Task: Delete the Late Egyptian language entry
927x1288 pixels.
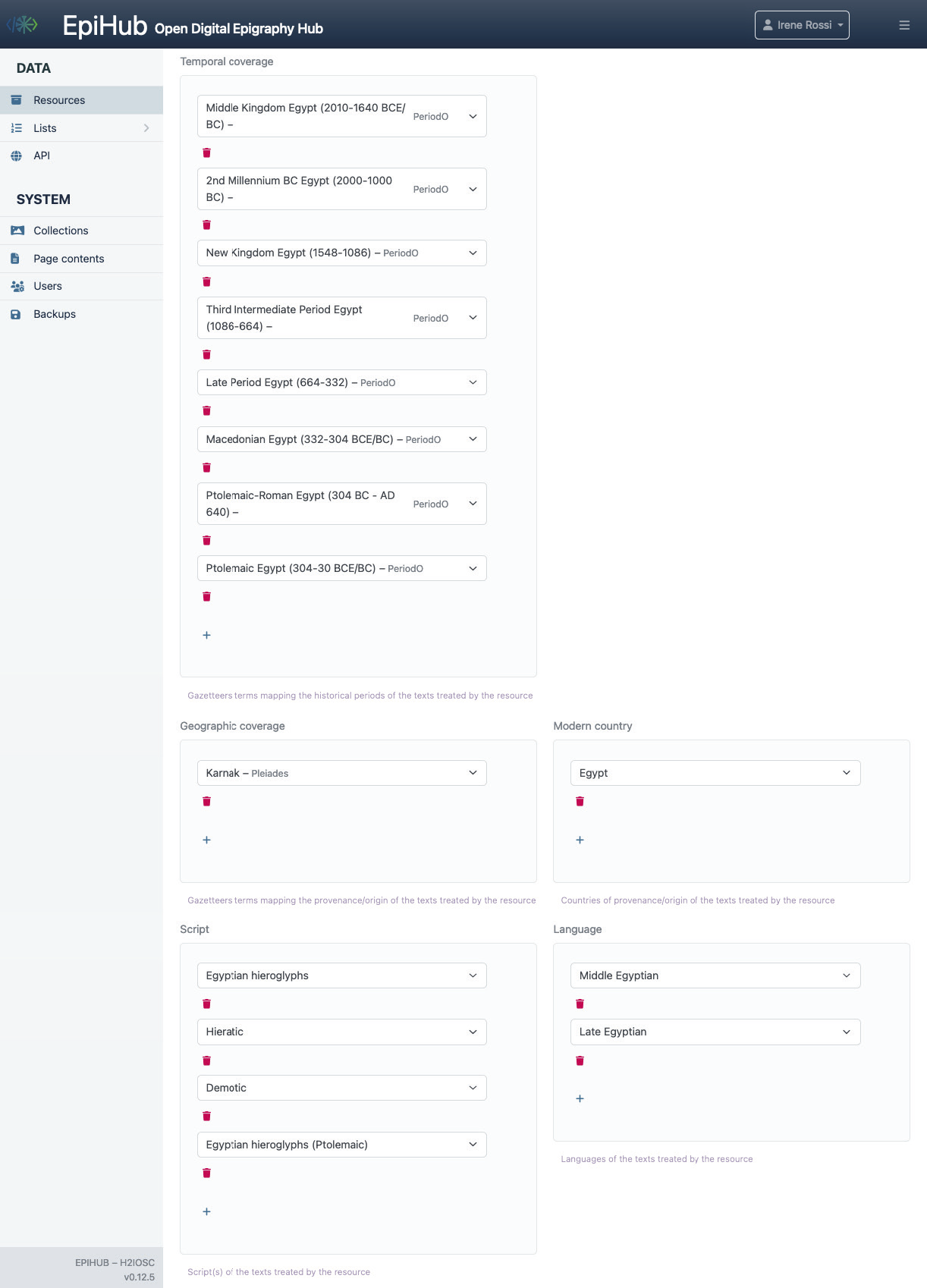Action: pyautogui.click(x=580, y=1061)
